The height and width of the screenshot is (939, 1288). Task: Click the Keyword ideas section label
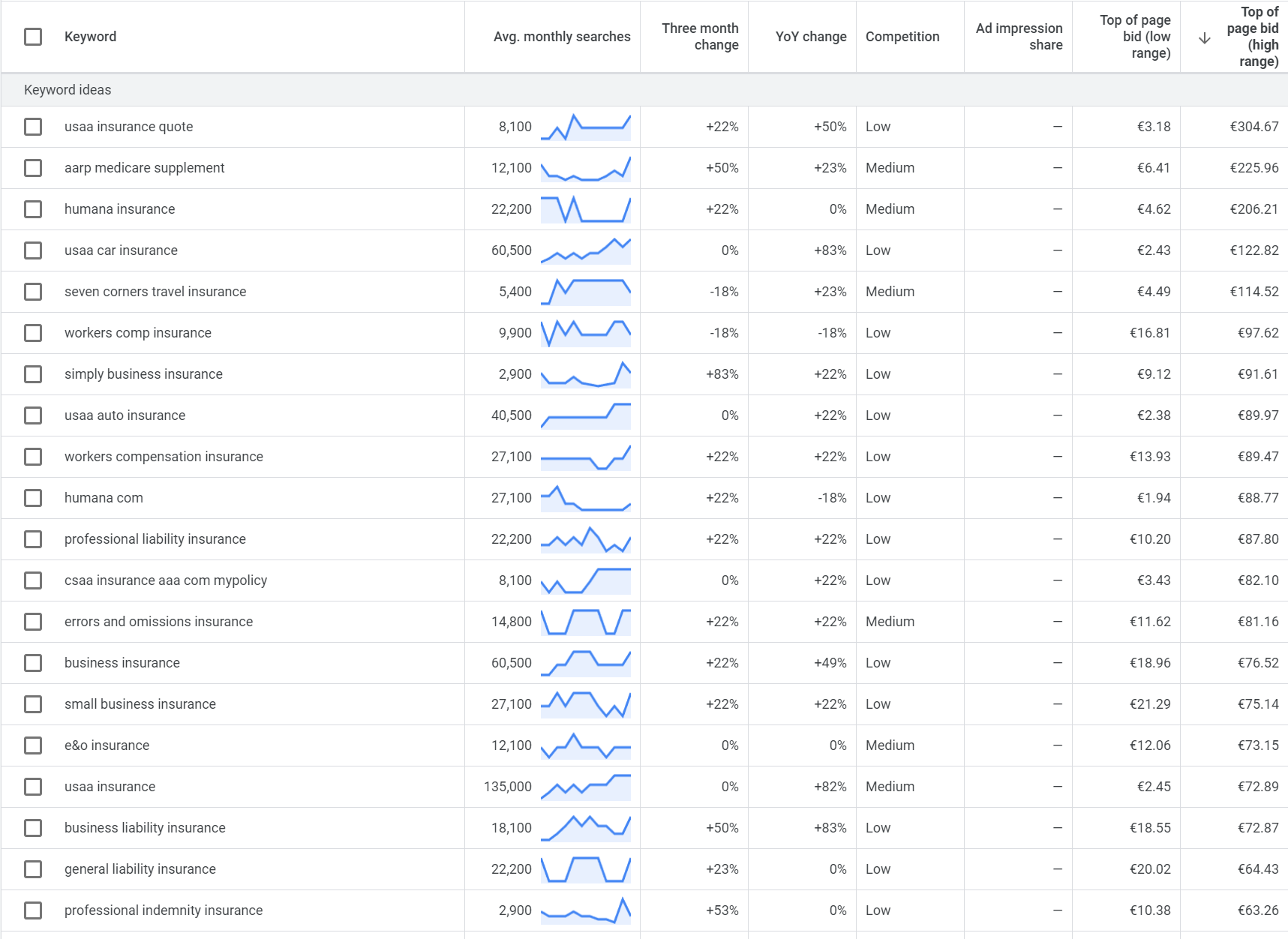coord(68,90)
